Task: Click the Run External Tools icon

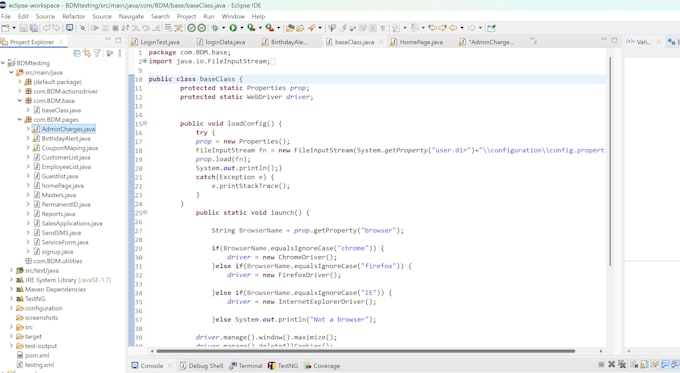Action: [270, 28]
